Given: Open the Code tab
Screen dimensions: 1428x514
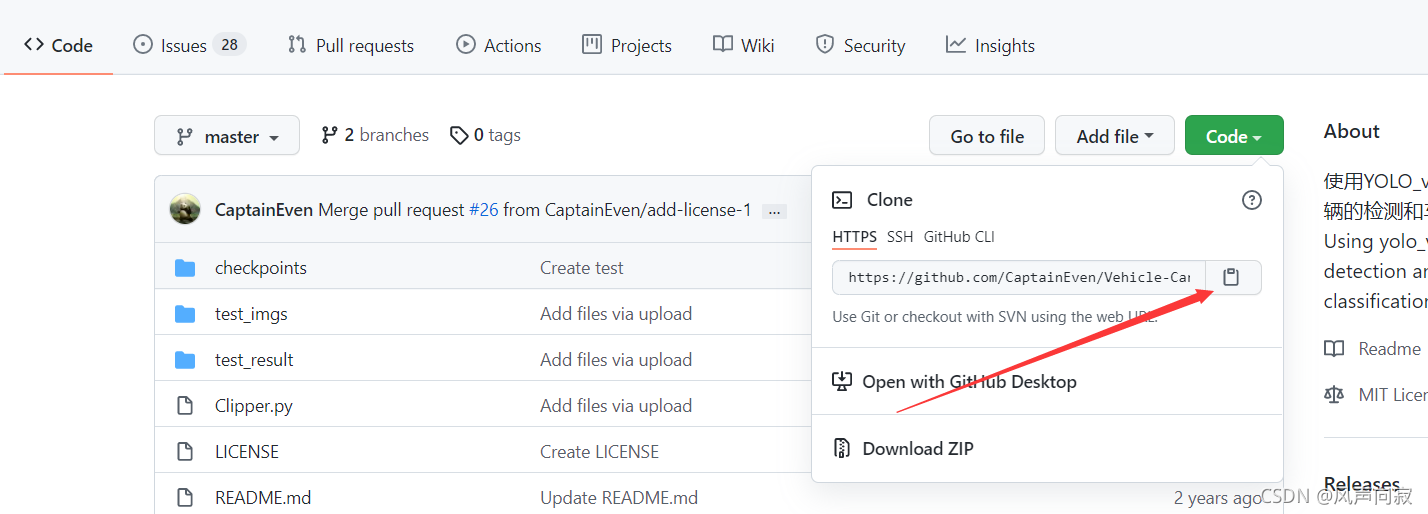Looking at the screenshot, I should coord(58,45).
